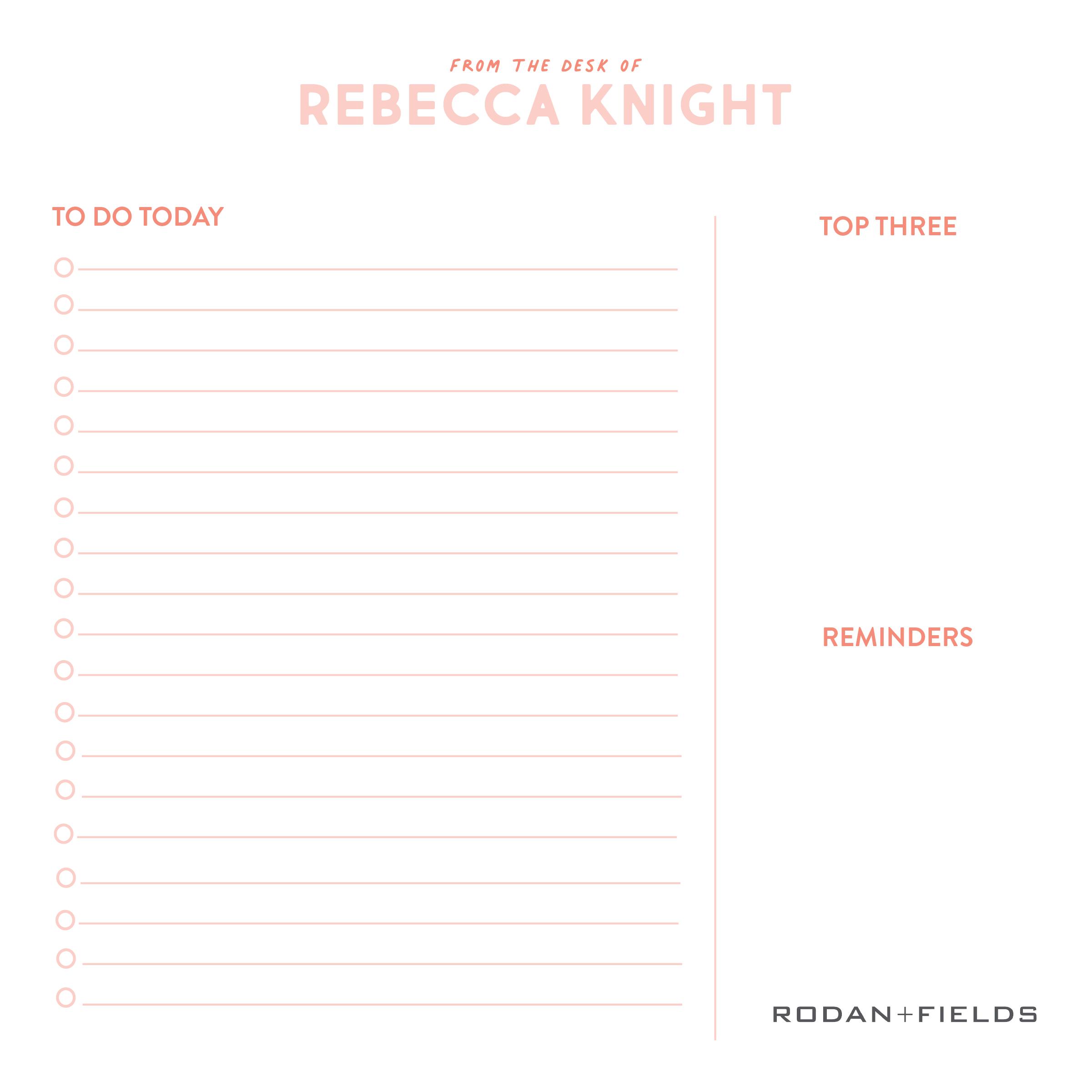
Task: Check the second-to-last to-do circle
Action: 66,959
